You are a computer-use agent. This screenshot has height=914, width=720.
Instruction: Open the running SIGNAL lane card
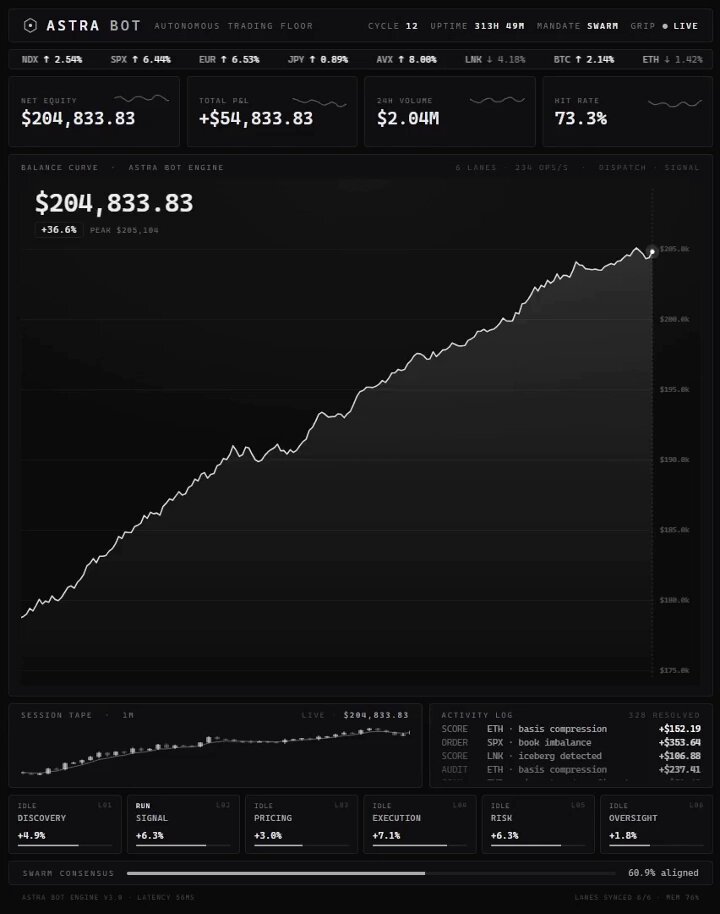(183, 824)
